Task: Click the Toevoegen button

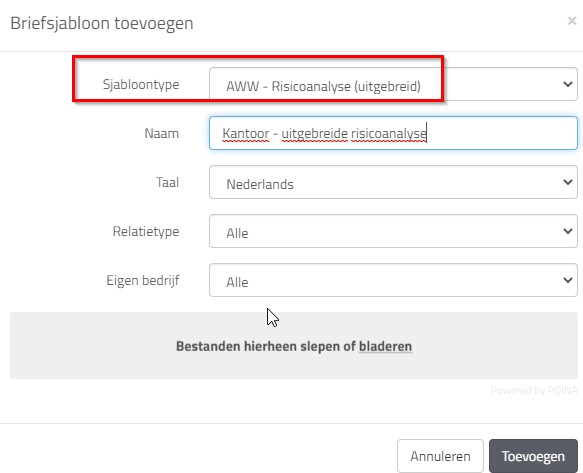Action: point(533,456)
